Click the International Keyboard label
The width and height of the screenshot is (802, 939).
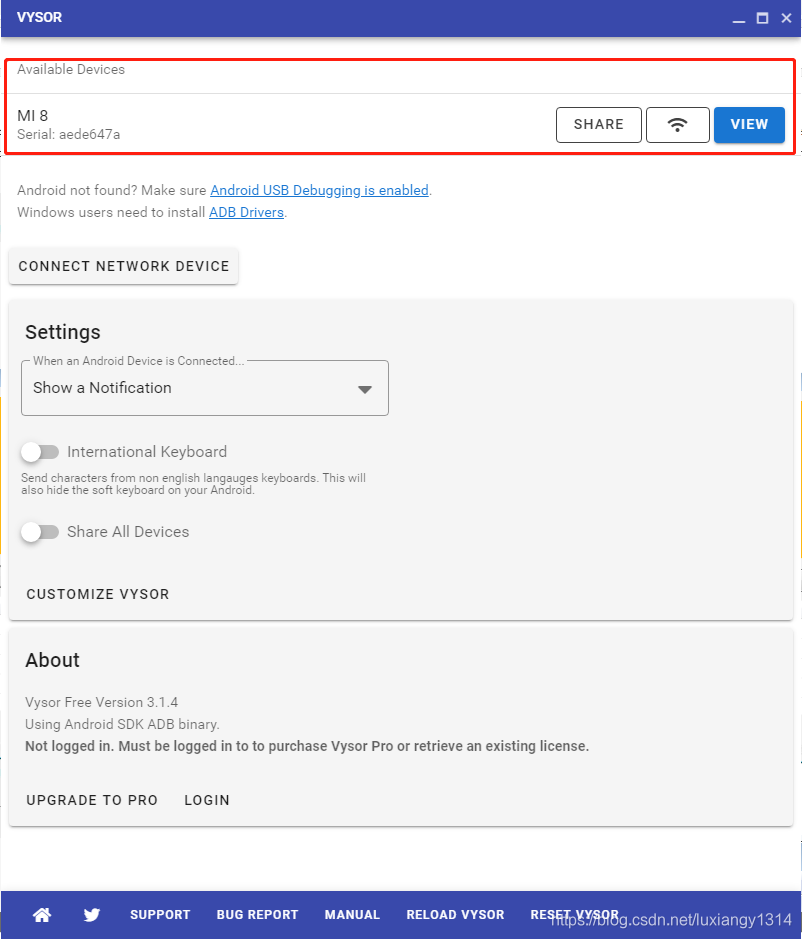(147, 452)
